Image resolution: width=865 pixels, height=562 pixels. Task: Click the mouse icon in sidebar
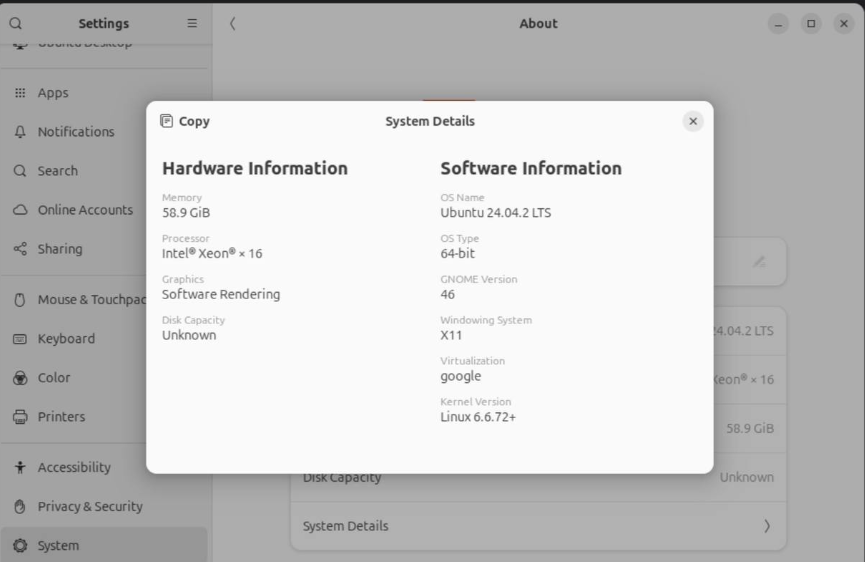[x=20, y=299]
